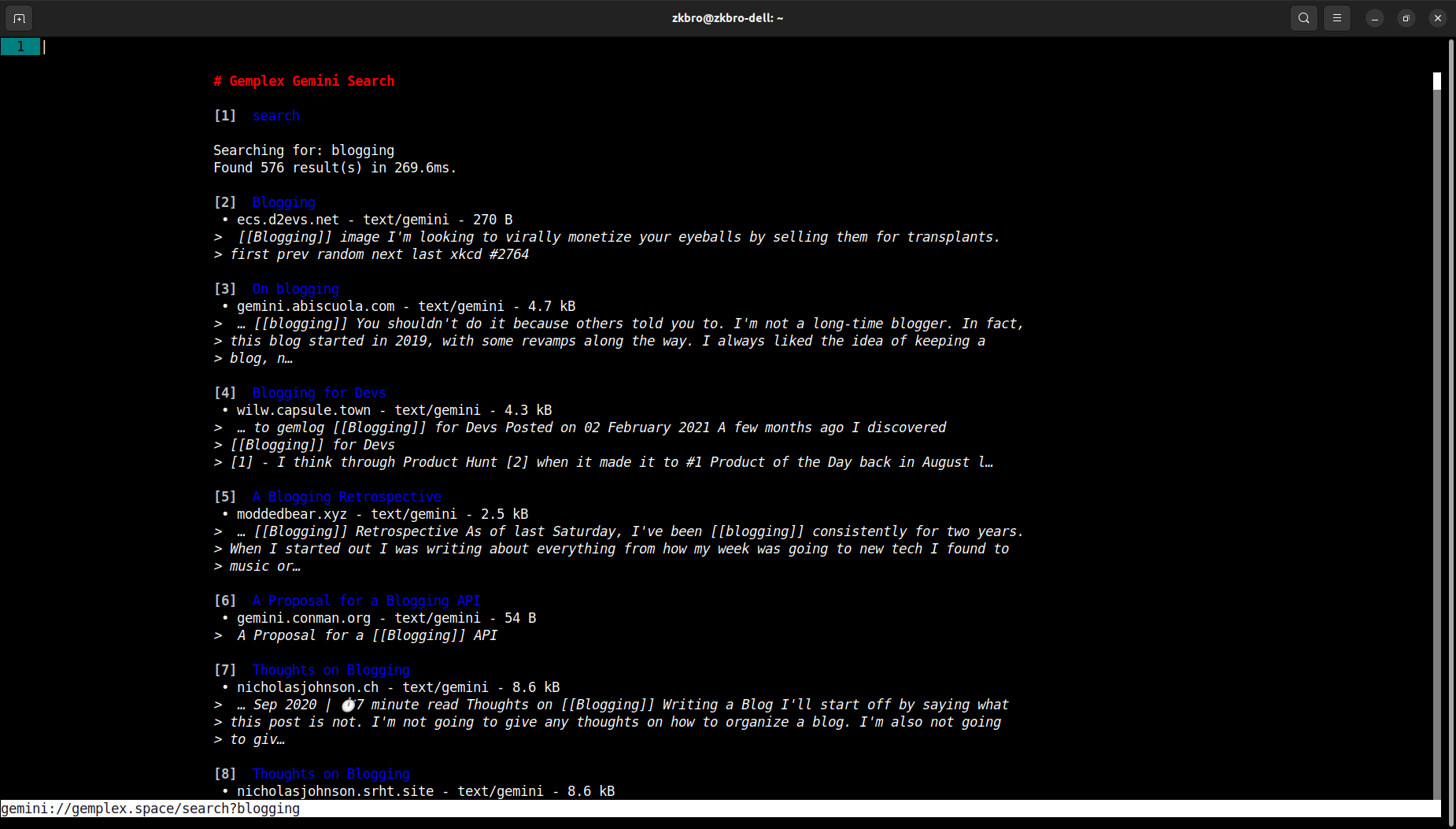
Task: Click the '# Gemplex Gemini Search' heading
Action: point(304,81)
